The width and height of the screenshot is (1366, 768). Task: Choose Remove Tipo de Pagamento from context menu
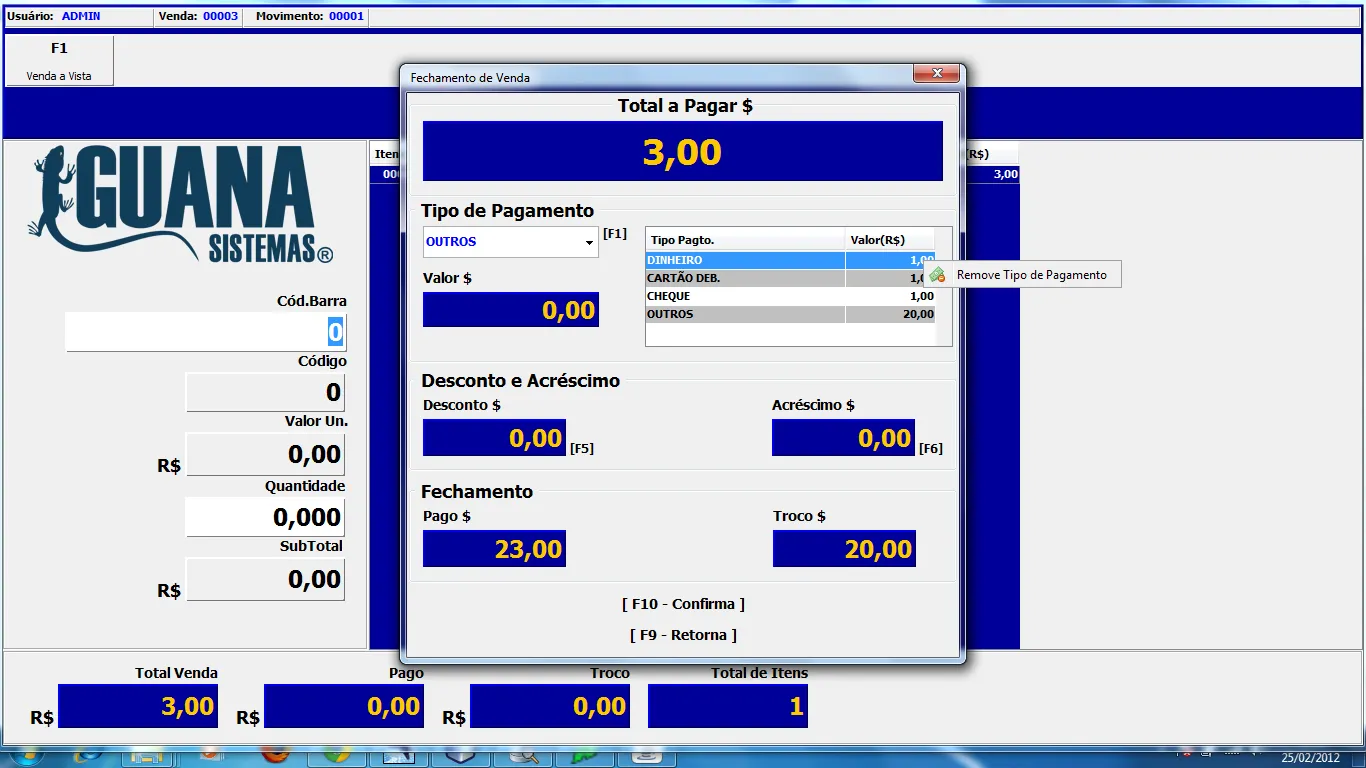click(x=1022, y=275)
